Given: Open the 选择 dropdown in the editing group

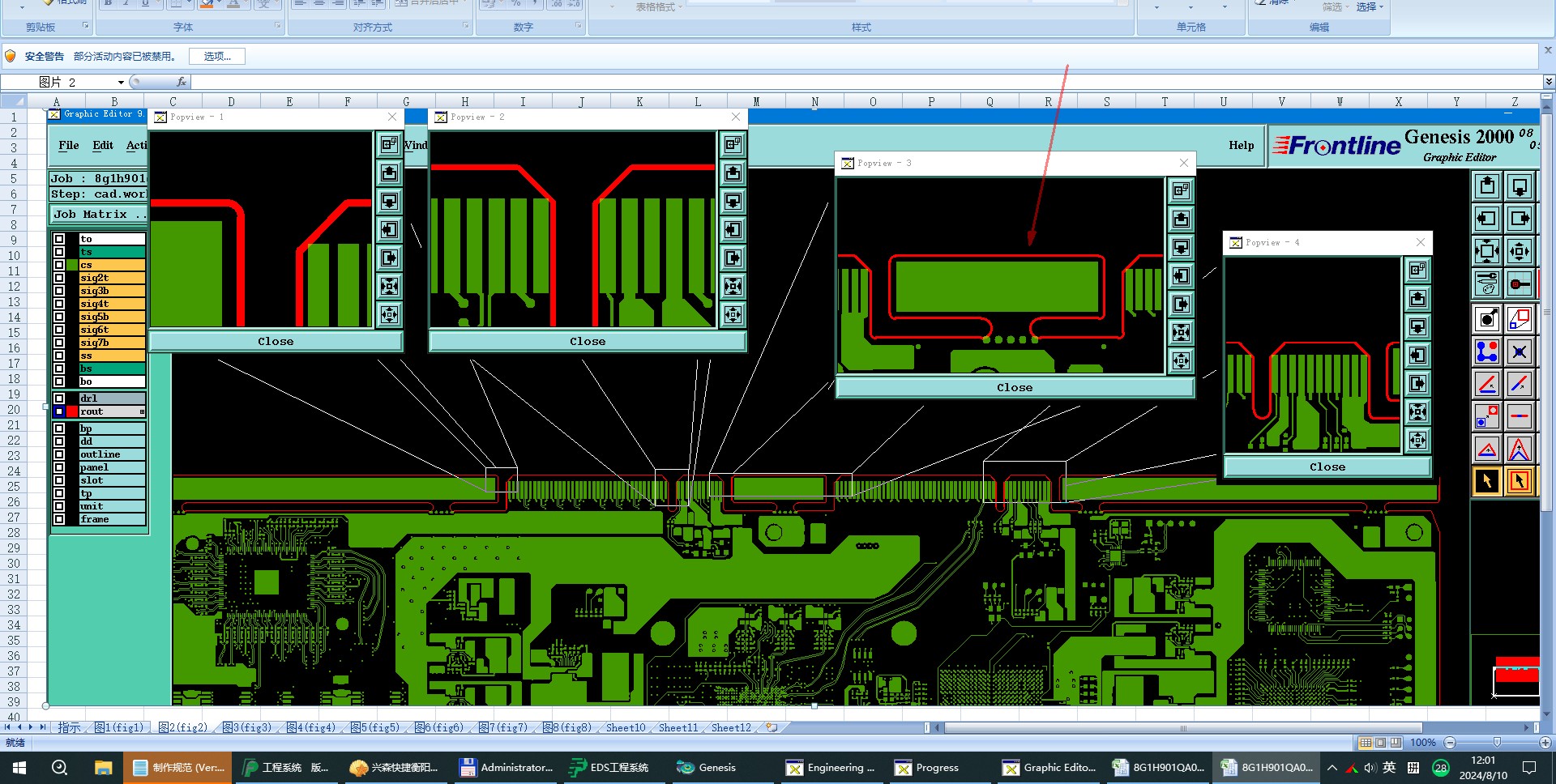Looking at the screenshot, I should click(1370, 6).
